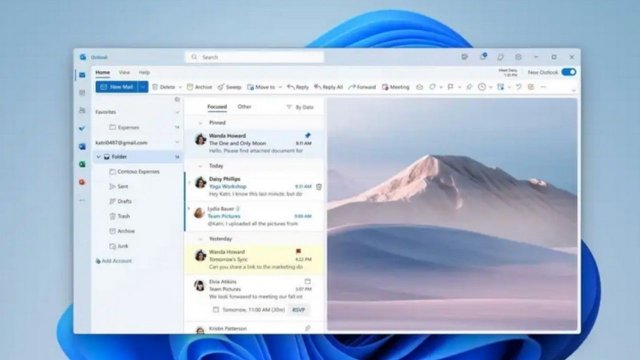Click the snooze clock icon
Screen dimensions: 640x360
pos(482,87)
